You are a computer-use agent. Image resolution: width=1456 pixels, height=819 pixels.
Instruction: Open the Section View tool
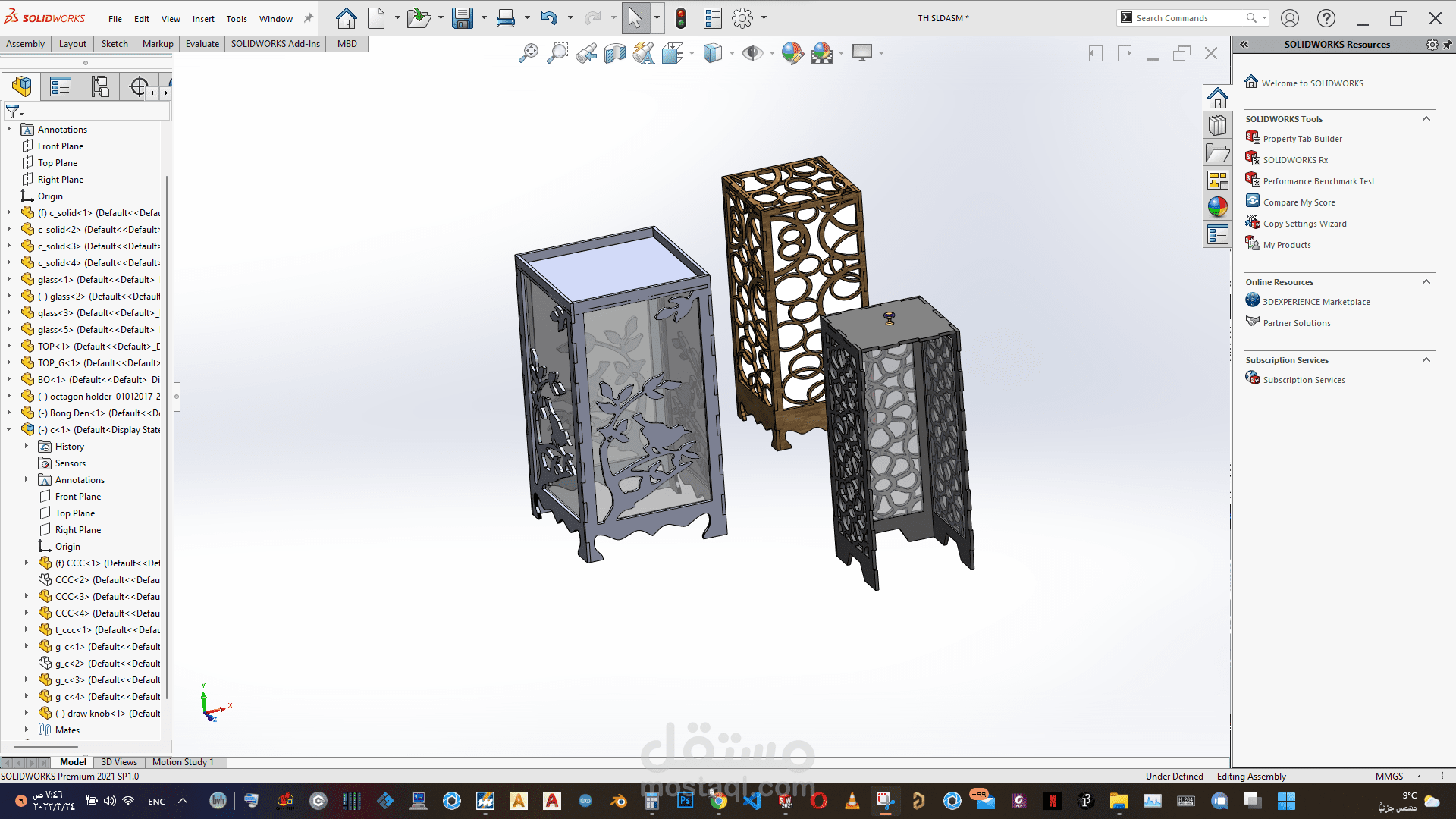(615, 53)
